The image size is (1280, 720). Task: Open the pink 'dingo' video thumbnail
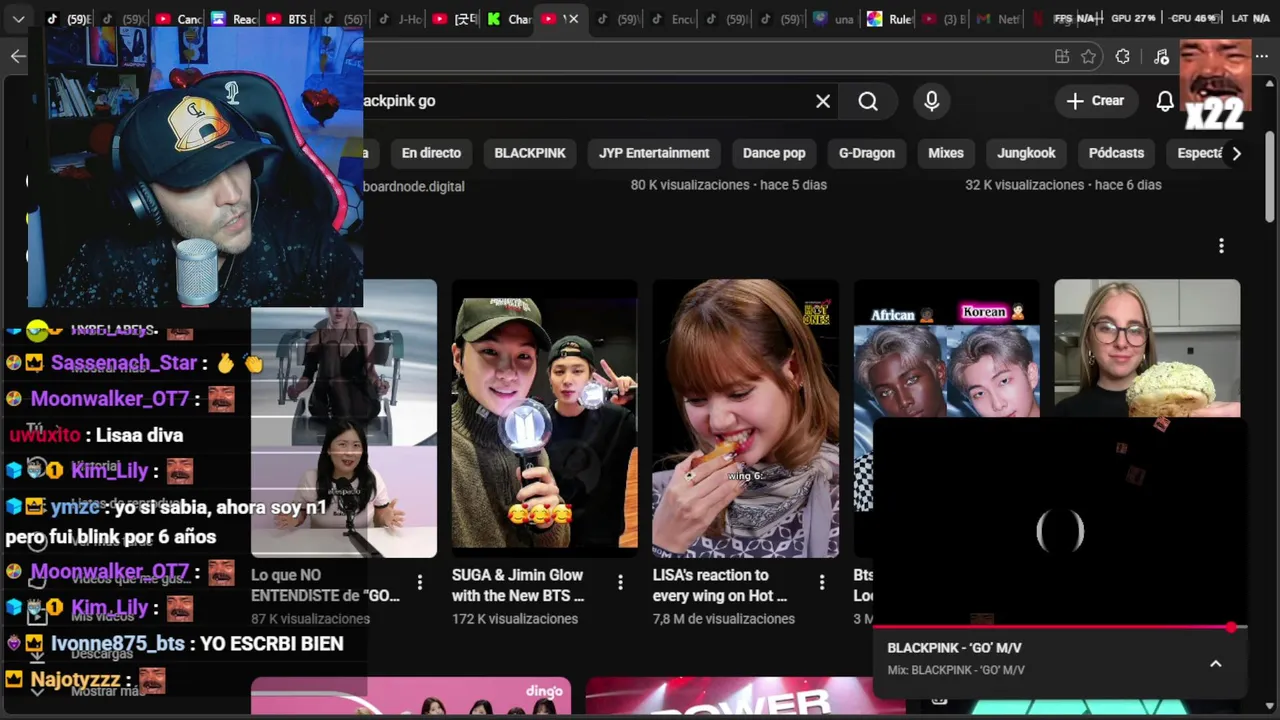click(x=411, y=696)
